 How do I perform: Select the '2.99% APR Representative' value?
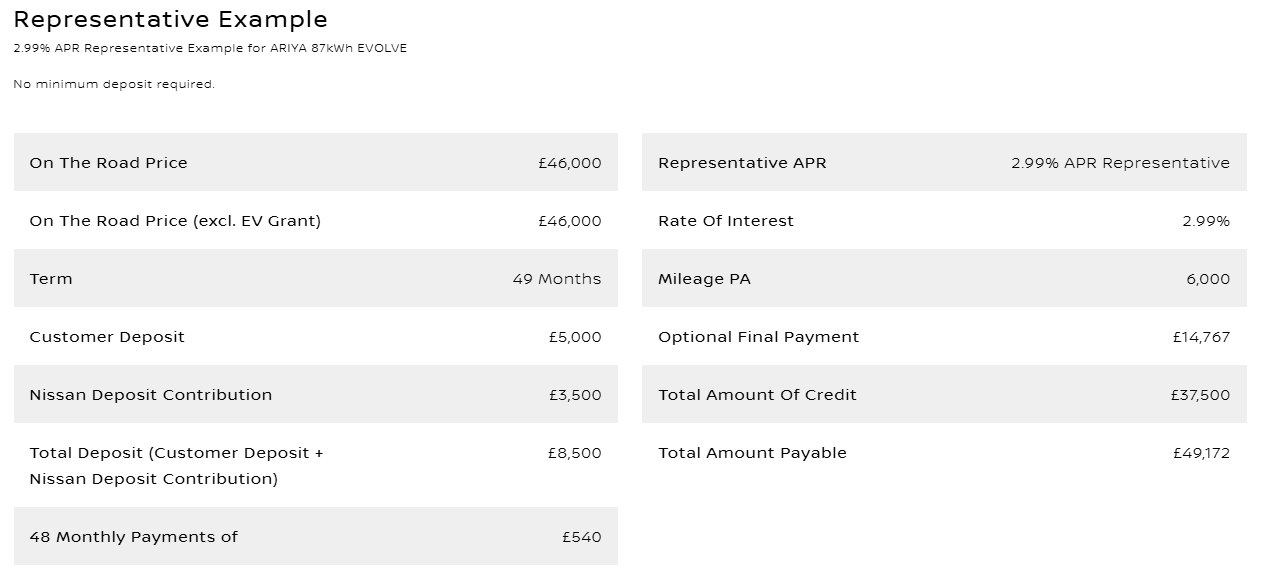[x=1120, y=163]
